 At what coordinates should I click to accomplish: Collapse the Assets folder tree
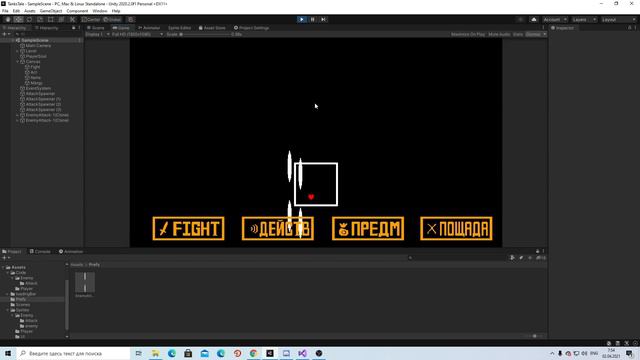coord(3,267)
